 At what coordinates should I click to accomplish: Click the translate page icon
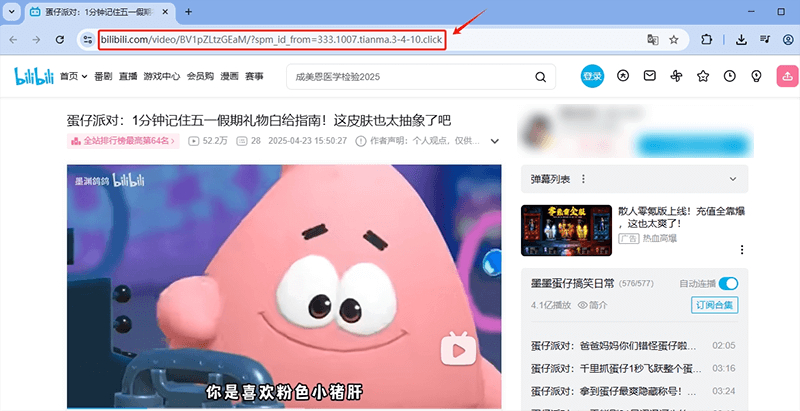point(653,40)
